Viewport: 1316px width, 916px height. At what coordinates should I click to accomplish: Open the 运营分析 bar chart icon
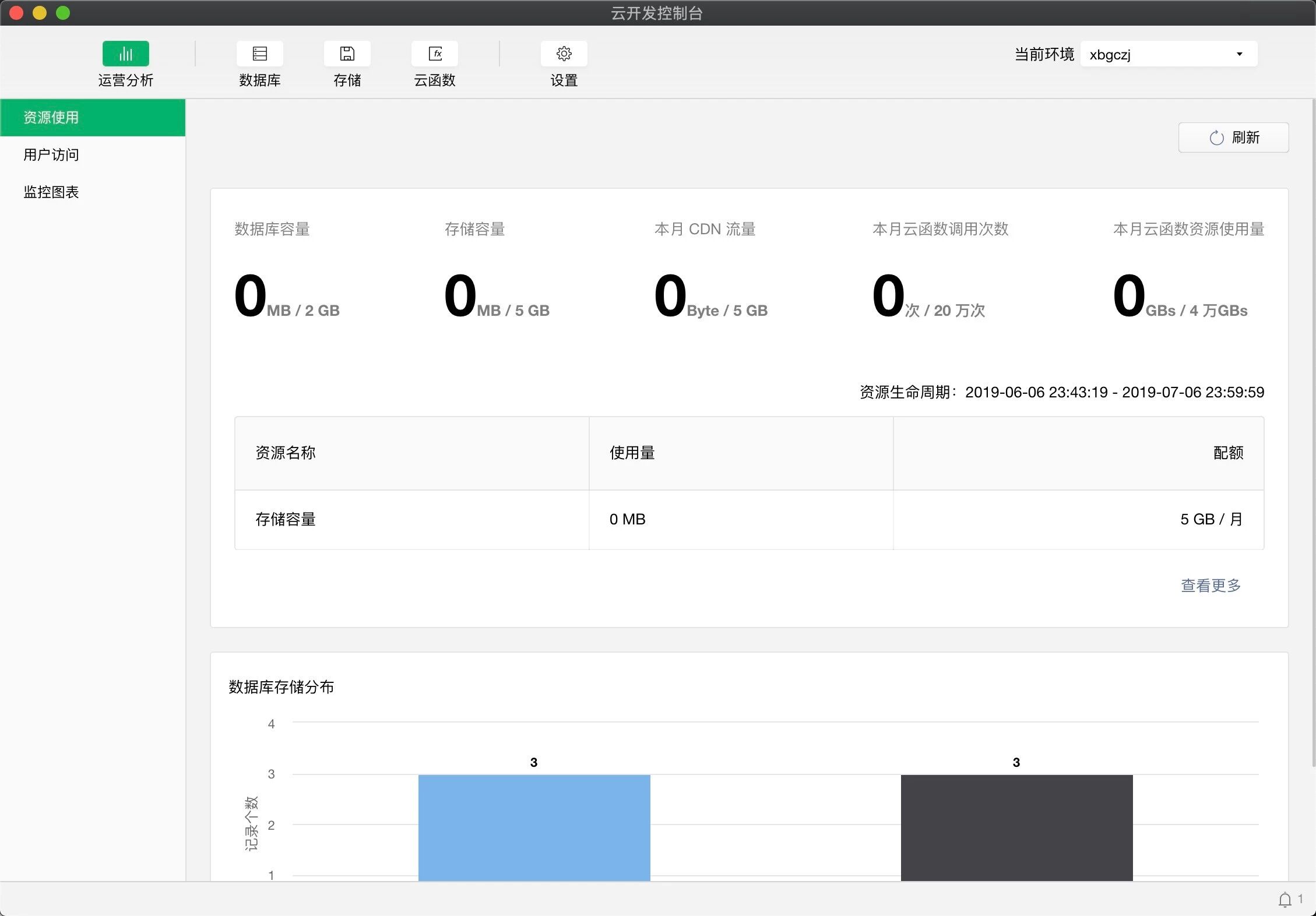[125, 54]
